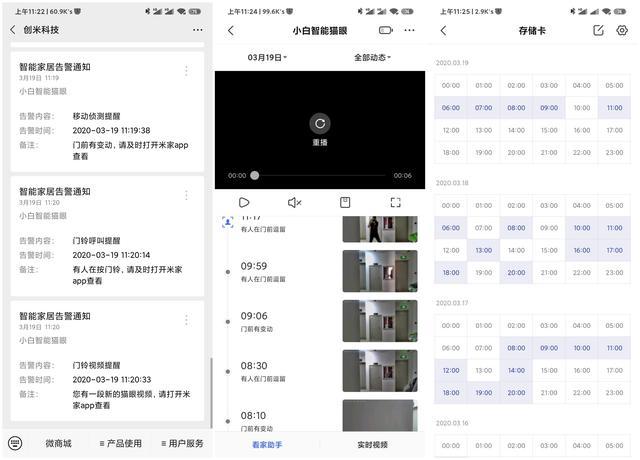
Task: Select 16:00 slot under 2020.03.18
Action: pos(582,250)
